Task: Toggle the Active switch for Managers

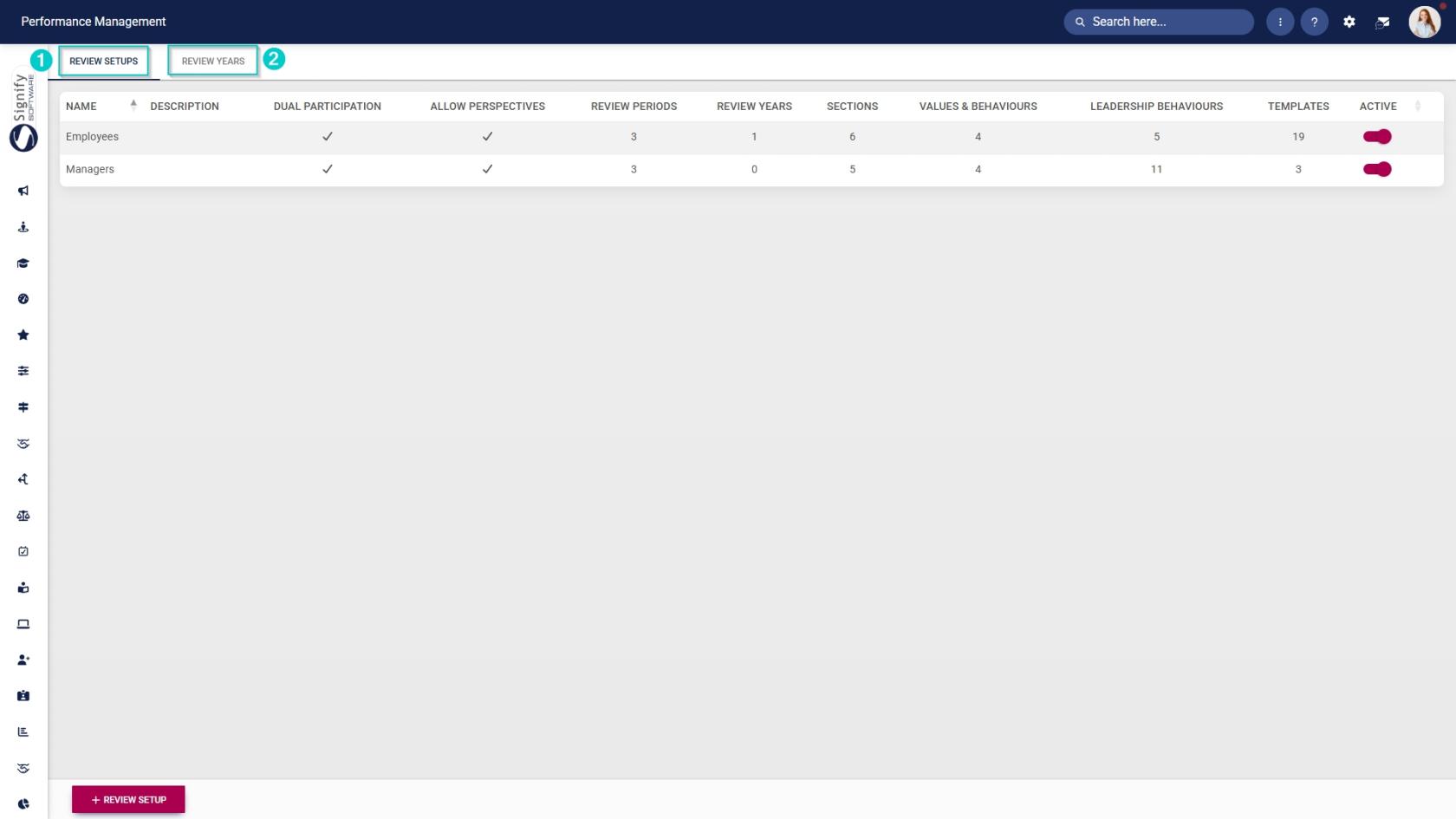Action: 1377,169
